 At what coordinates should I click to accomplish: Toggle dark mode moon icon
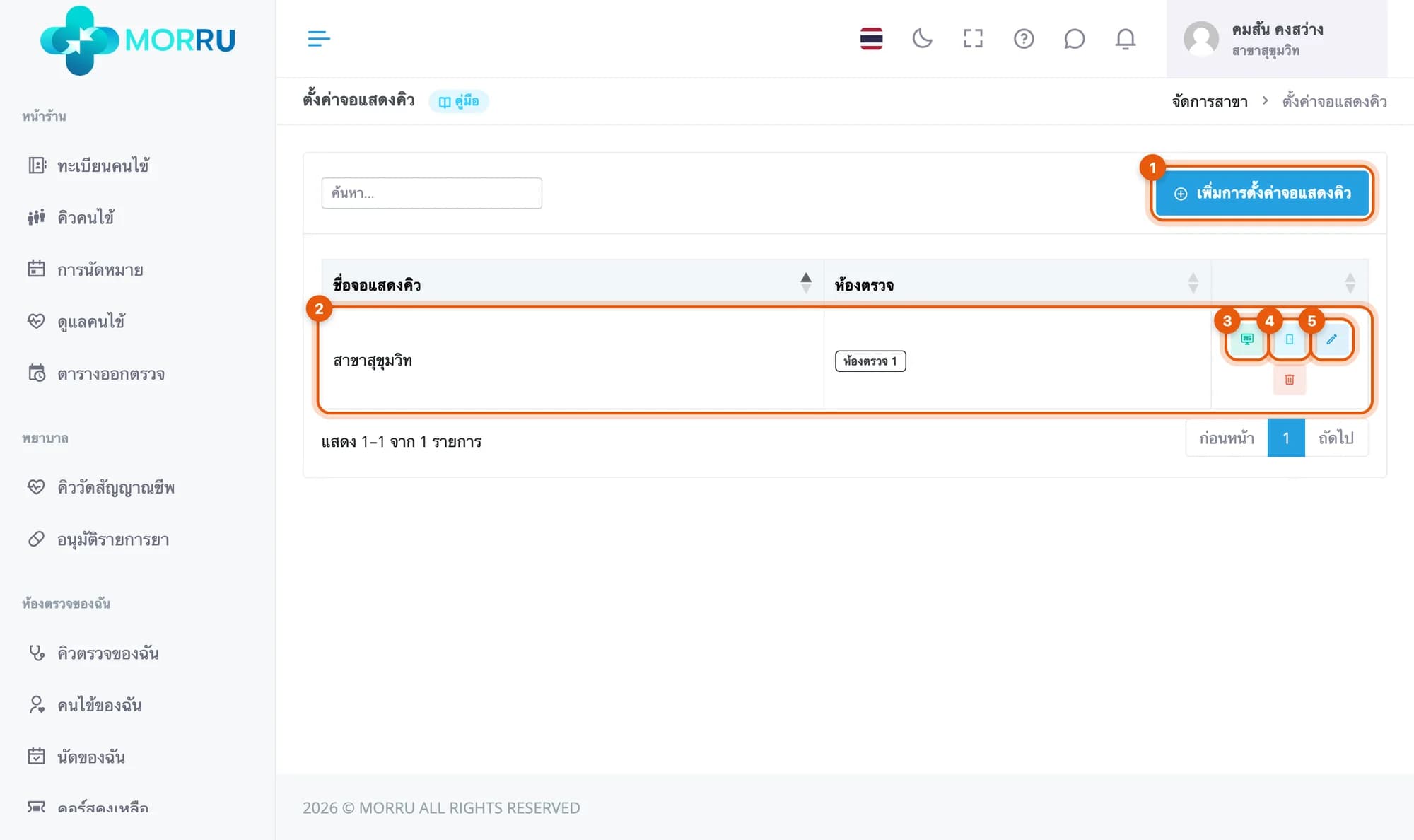[x=922, y=38]
